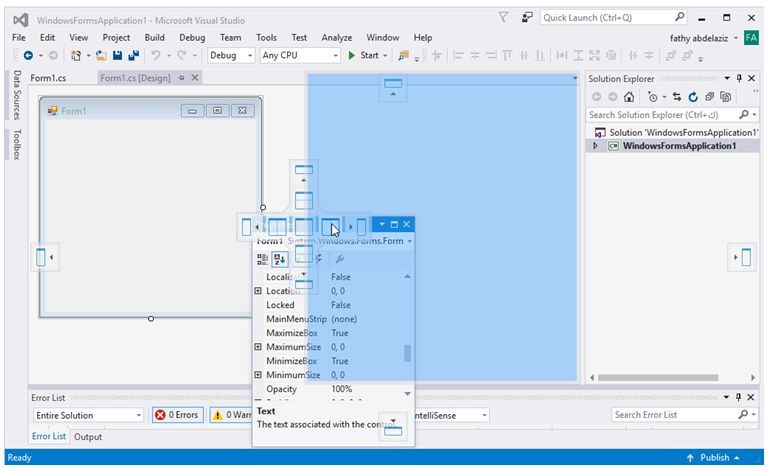Open the Data Sources side tab

tap(17, 95)
